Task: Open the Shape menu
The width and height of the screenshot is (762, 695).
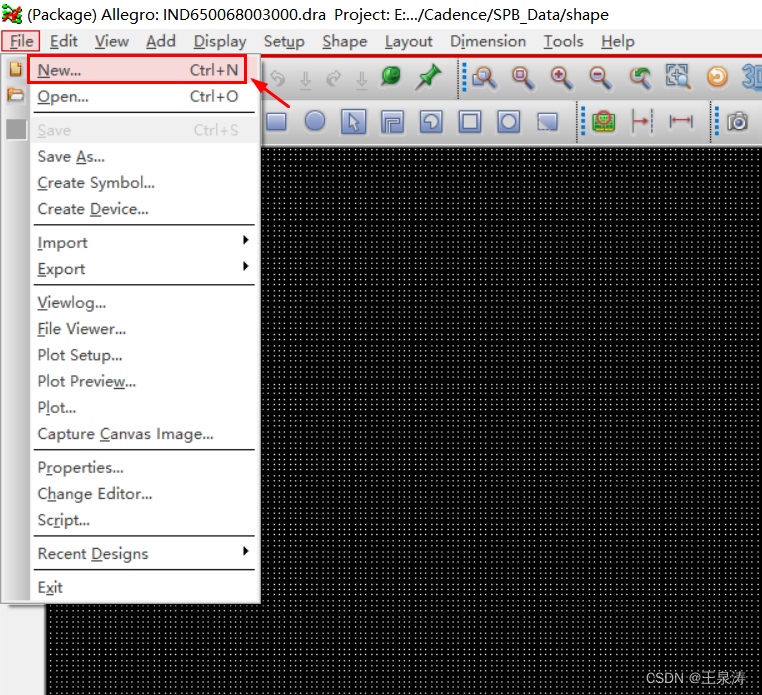Action: pos(344,41)
